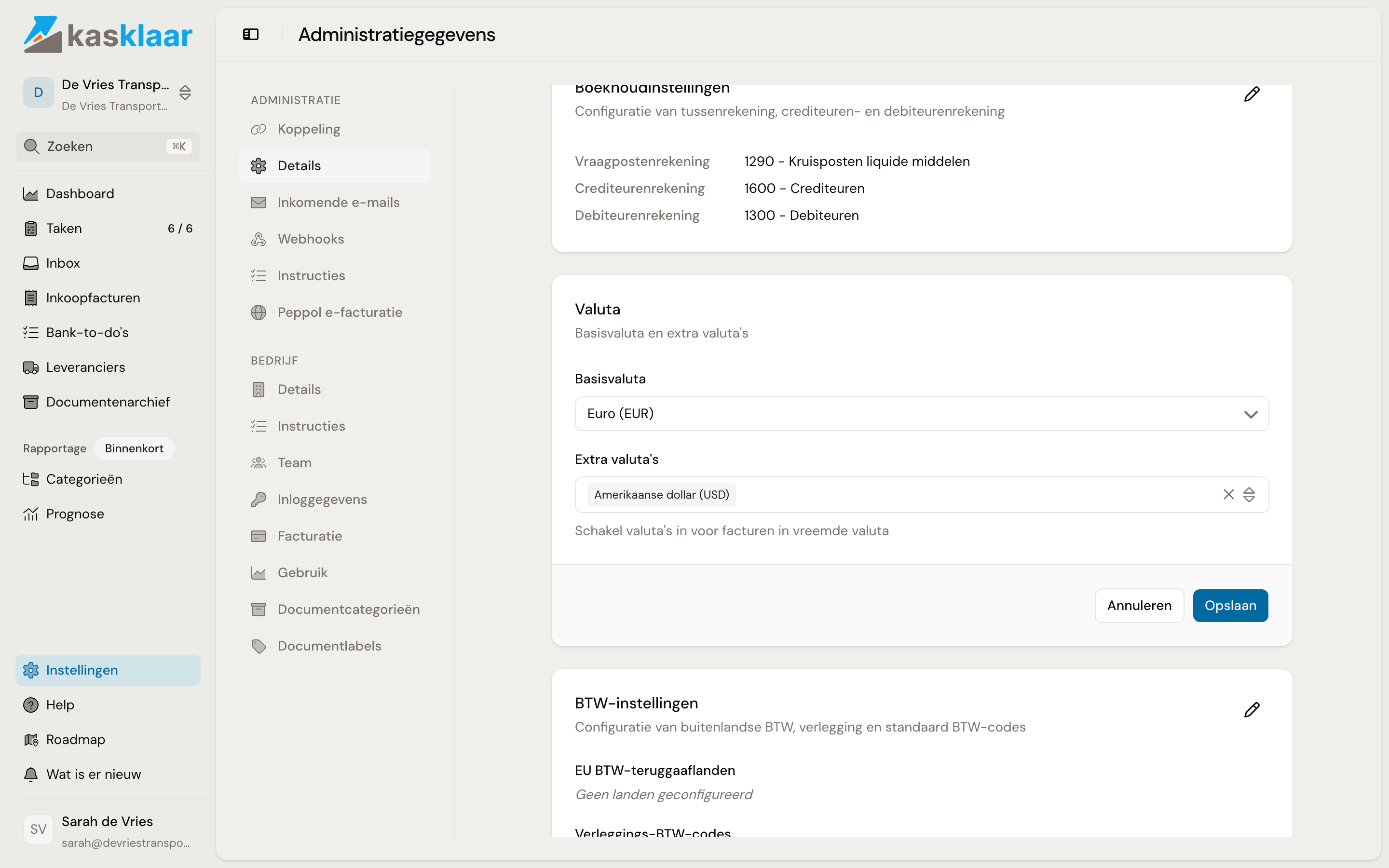The width and height of the screenshot is (1389, 868).
Task: Open the Inbox
Action: (x=108, y=263)
